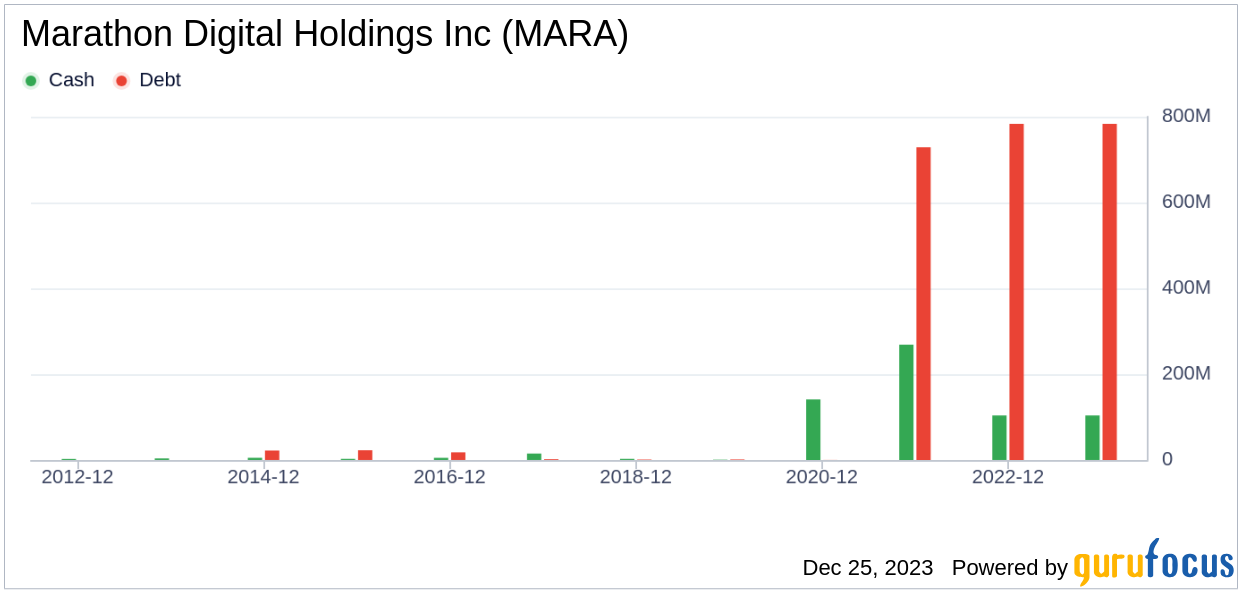
Task: Click the x-axis label 2012-12
Action: point(77,477)
